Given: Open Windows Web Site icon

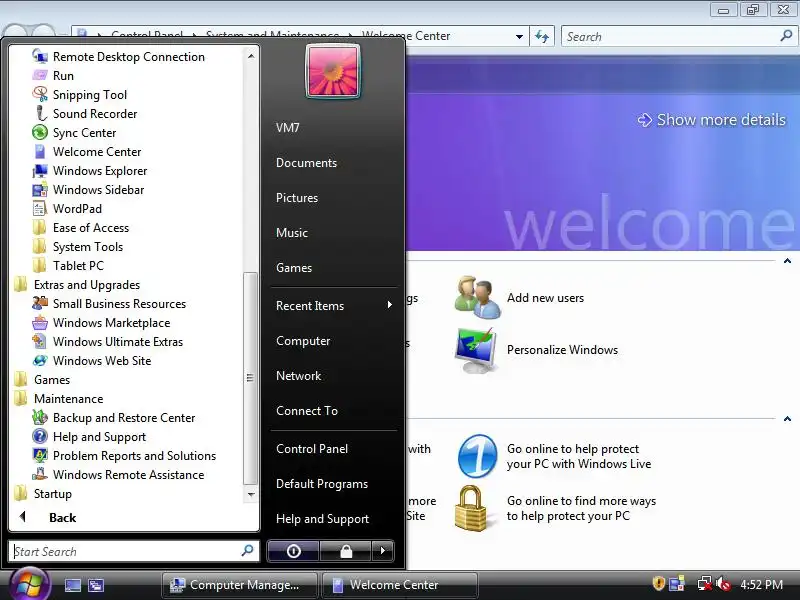Looking at the screenshot, I should [40, 361].
